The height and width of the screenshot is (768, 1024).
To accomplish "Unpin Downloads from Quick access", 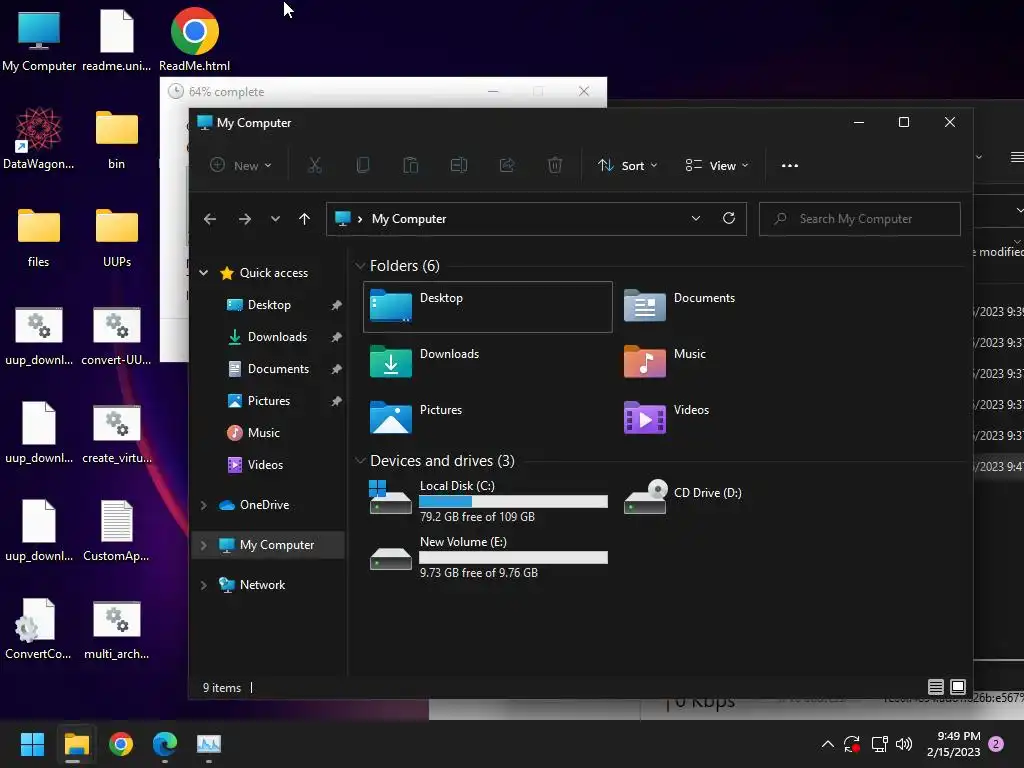I will (x=336, y=337).
